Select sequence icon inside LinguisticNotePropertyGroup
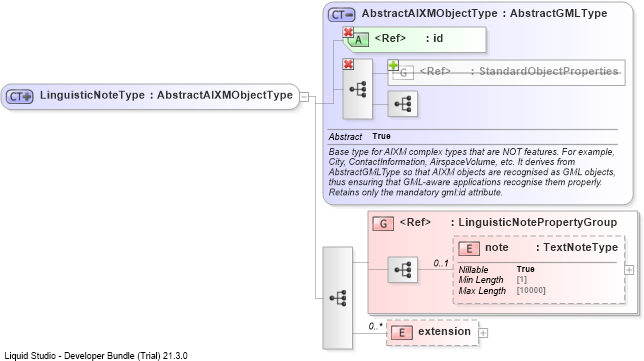The width and height of the screenshot is (644, 361). coord(402,270)
